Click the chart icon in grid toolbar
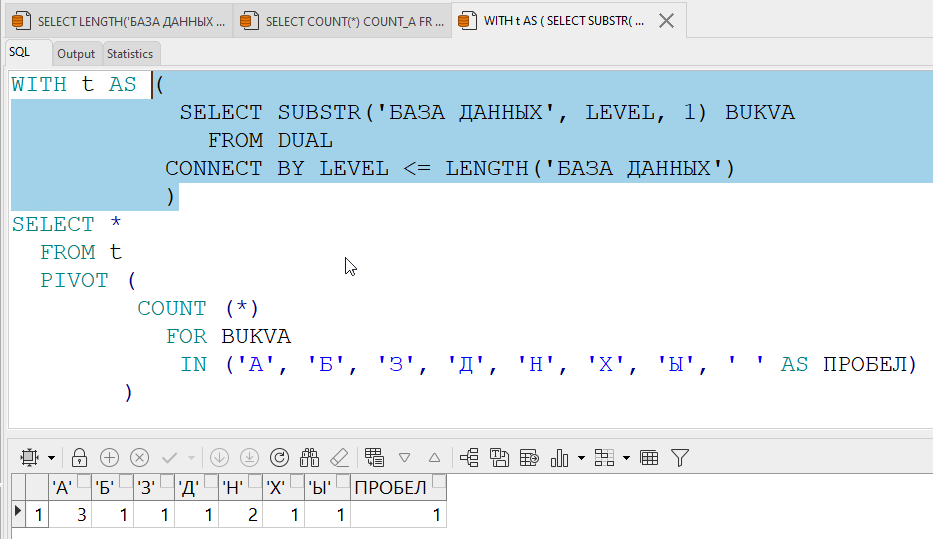The width and height of the screenshot is (933, 539). click(x=560, y=458)
